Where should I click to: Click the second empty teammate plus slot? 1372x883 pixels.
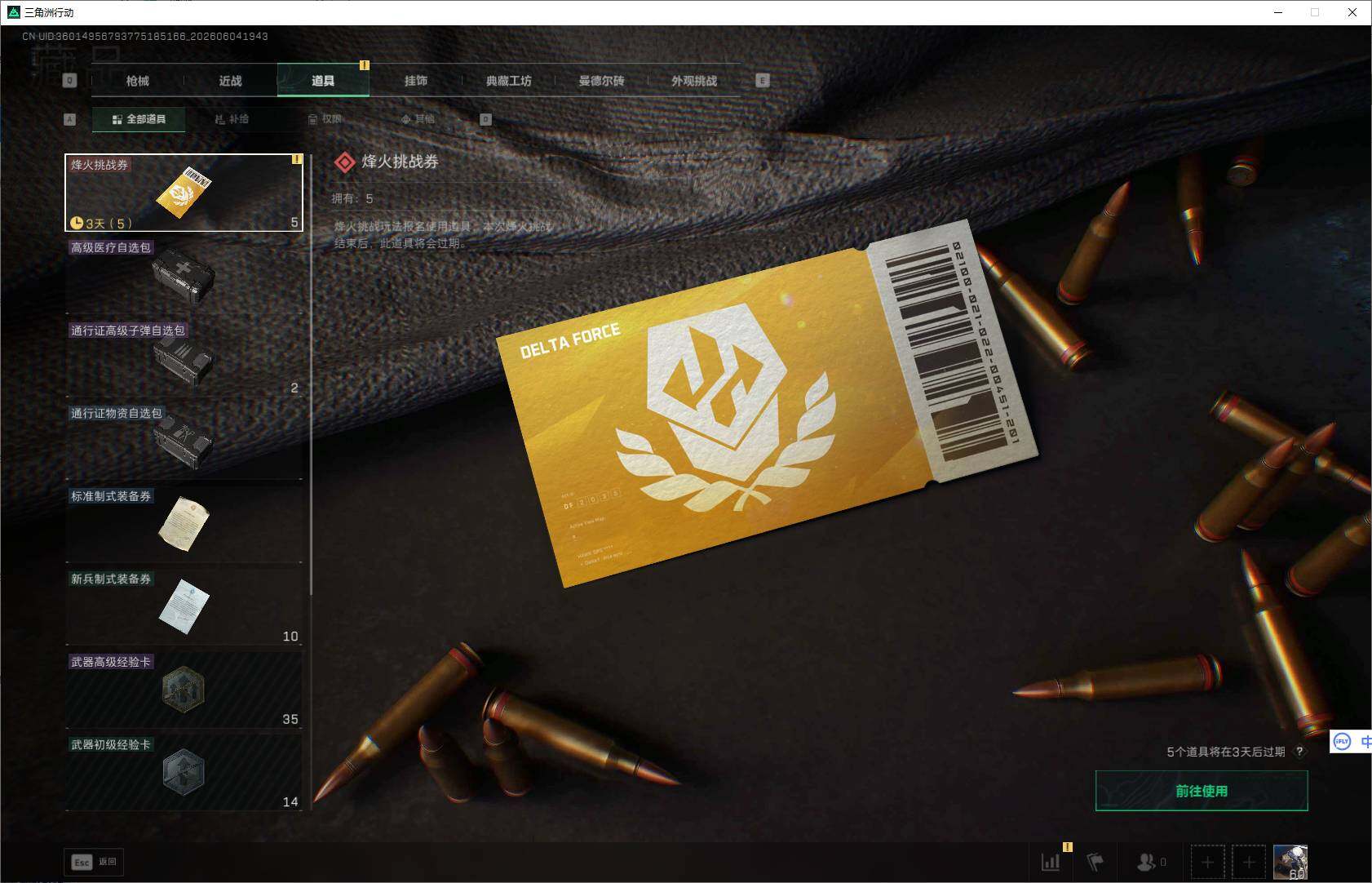point(1249,862)
